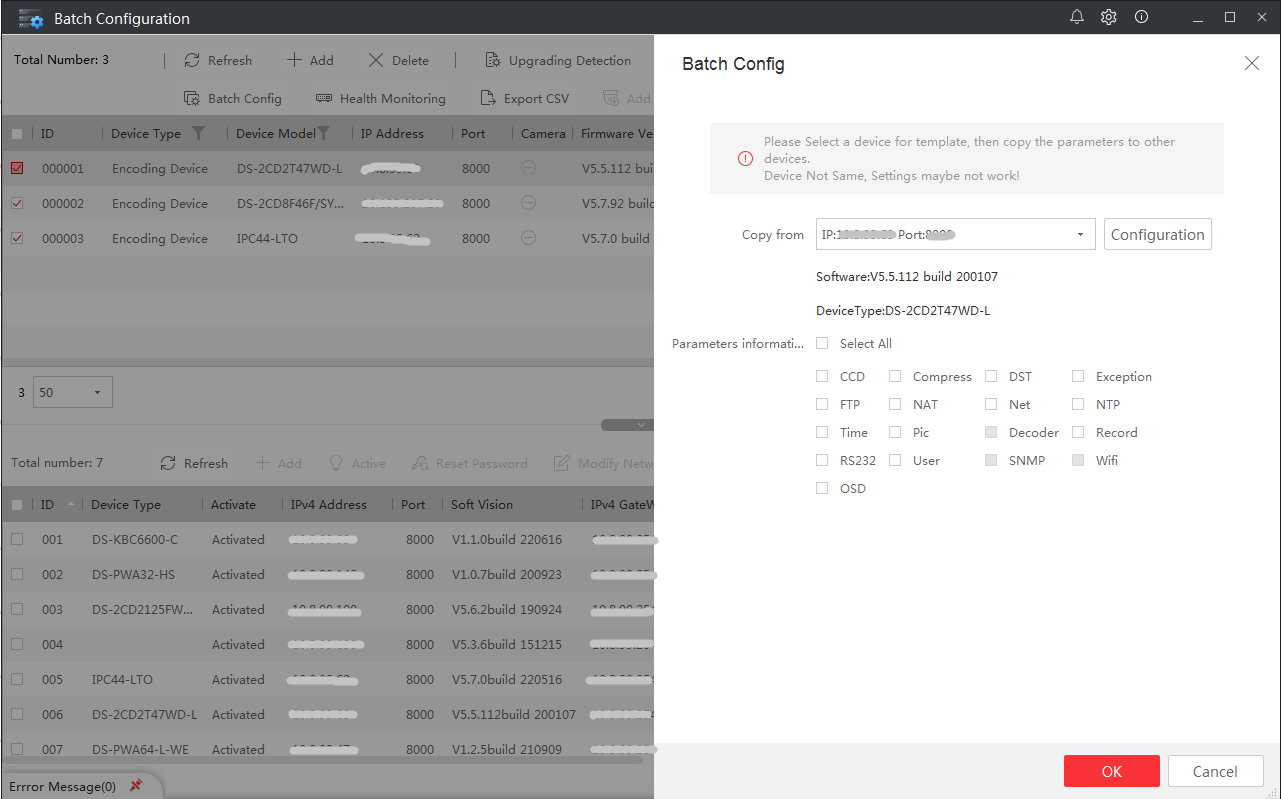
Task: Click the Upgrading Detection icon
Action: (493, 60)
